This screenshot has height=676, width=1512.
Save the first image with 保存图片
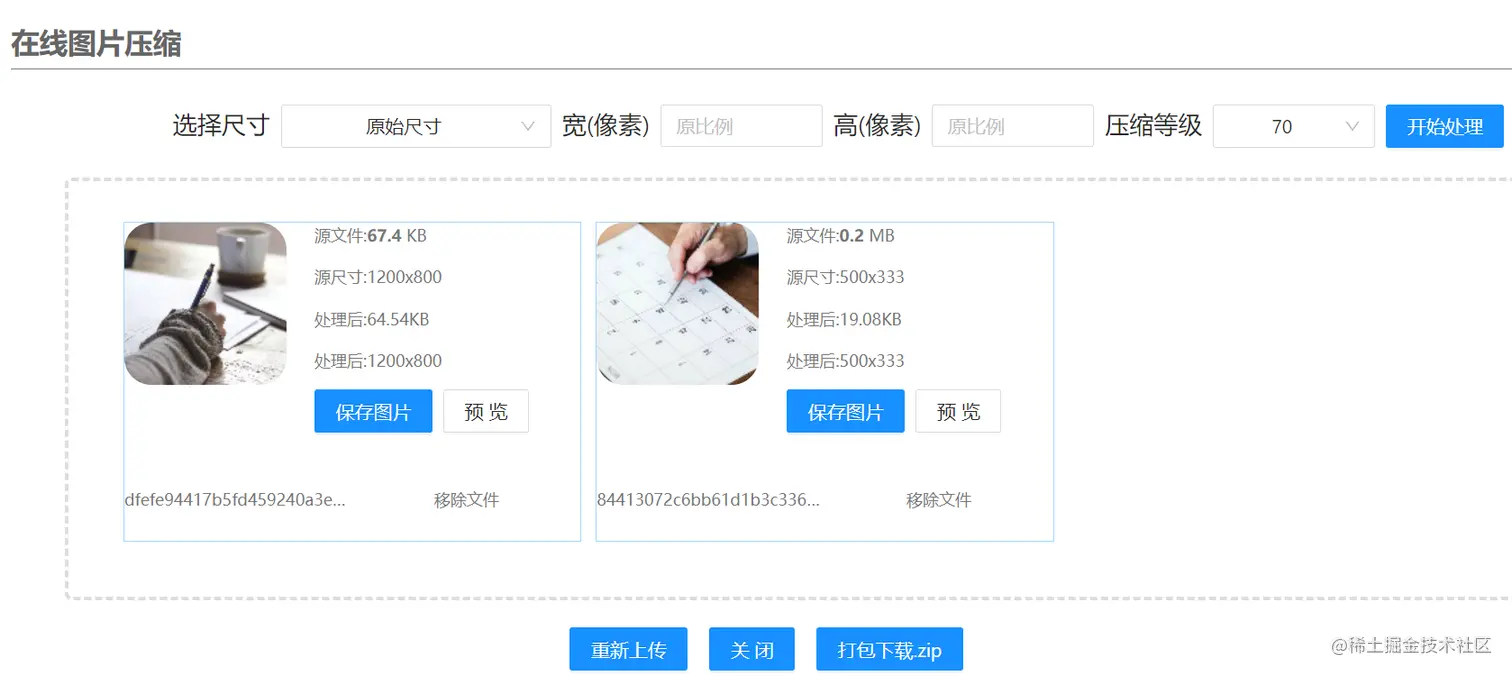pyautogui.click(x=373, y=411)
